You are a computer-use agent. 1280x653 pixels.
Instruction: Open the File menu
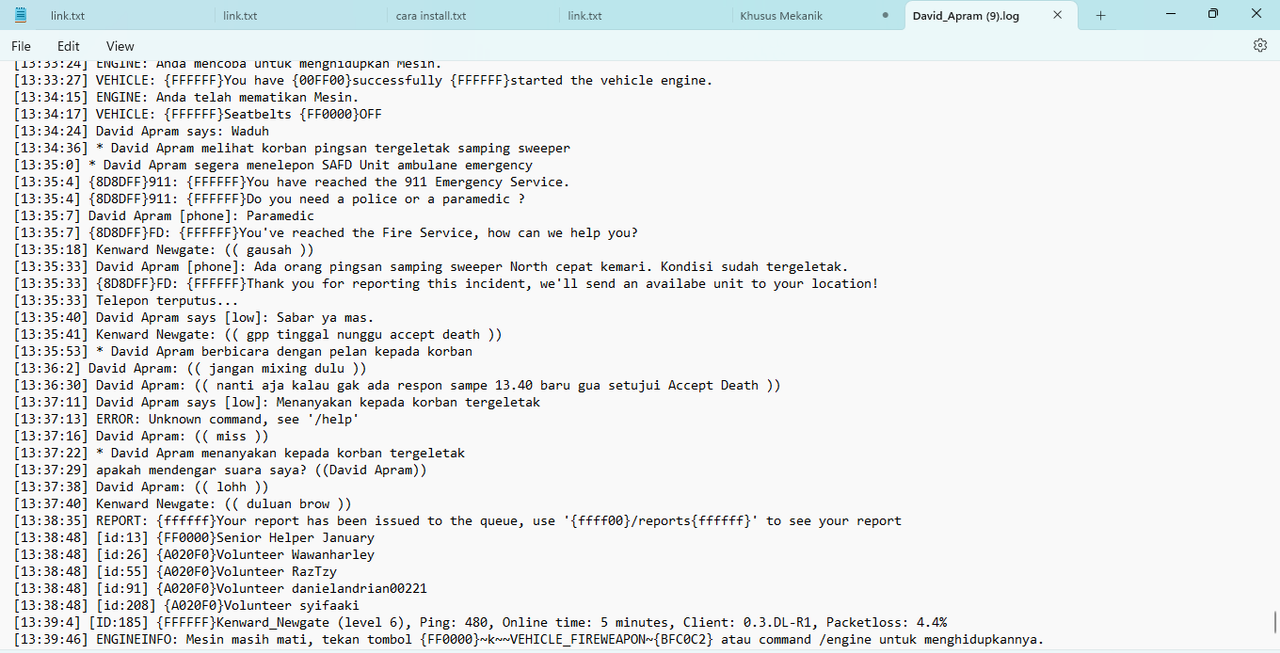coord(21,46)
